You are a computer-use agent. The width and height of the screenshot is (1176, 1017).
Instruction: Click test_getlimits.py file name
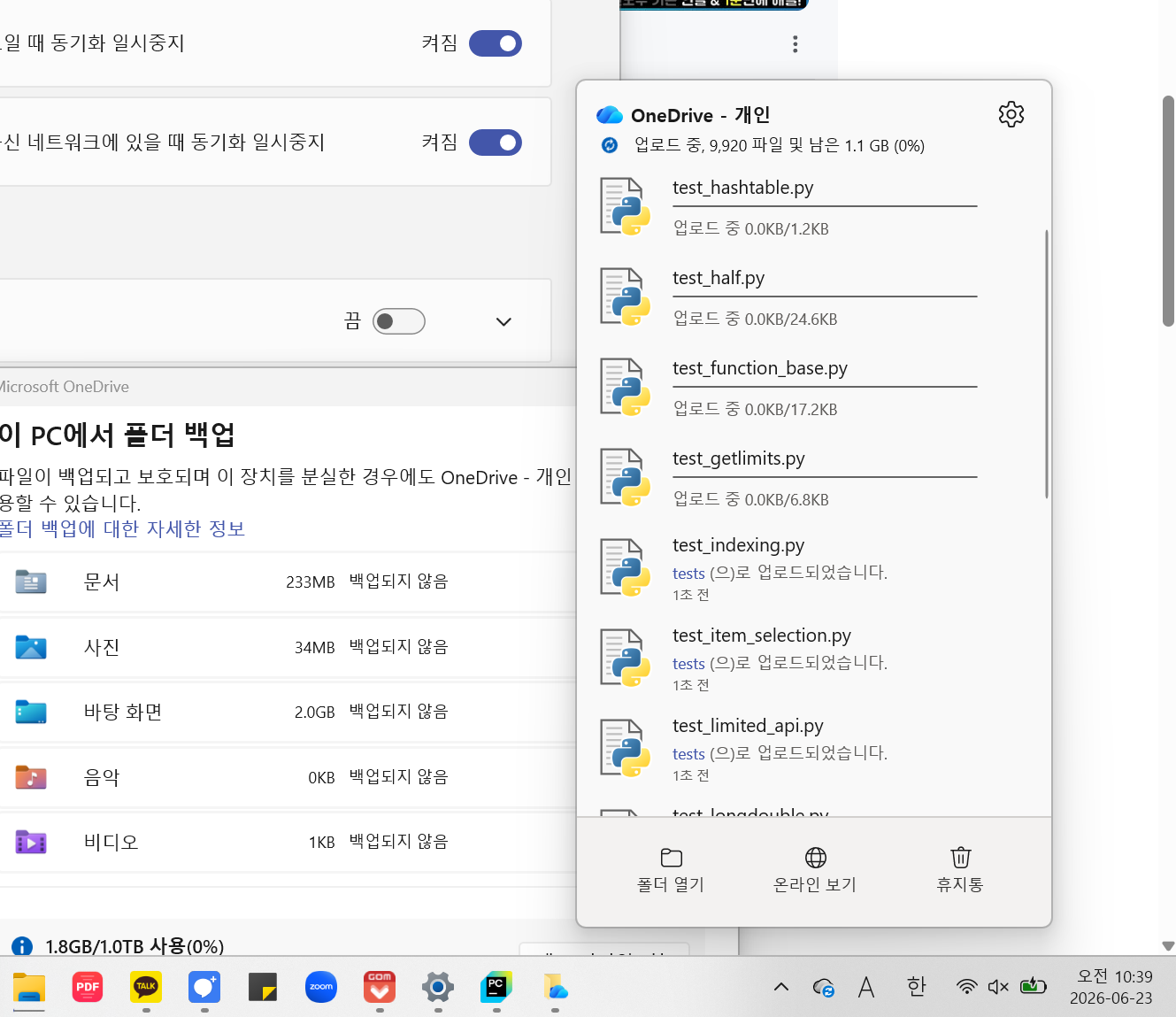[739, 458]
